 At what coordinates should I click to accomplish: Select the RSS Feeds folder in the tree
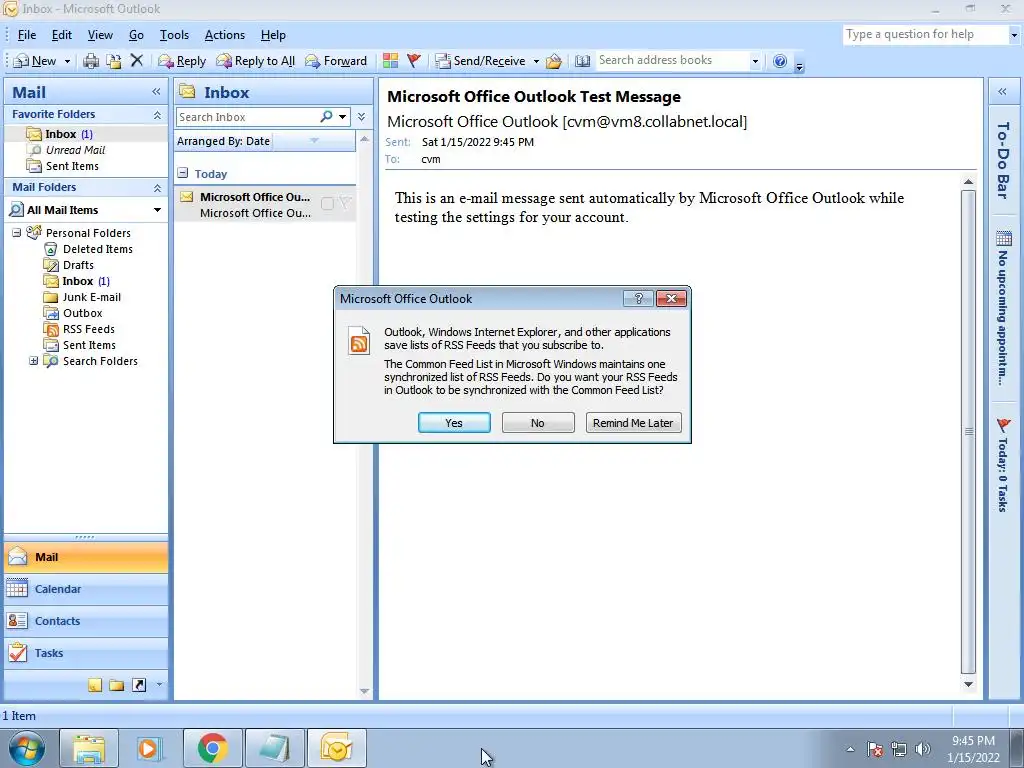[80, 328]
